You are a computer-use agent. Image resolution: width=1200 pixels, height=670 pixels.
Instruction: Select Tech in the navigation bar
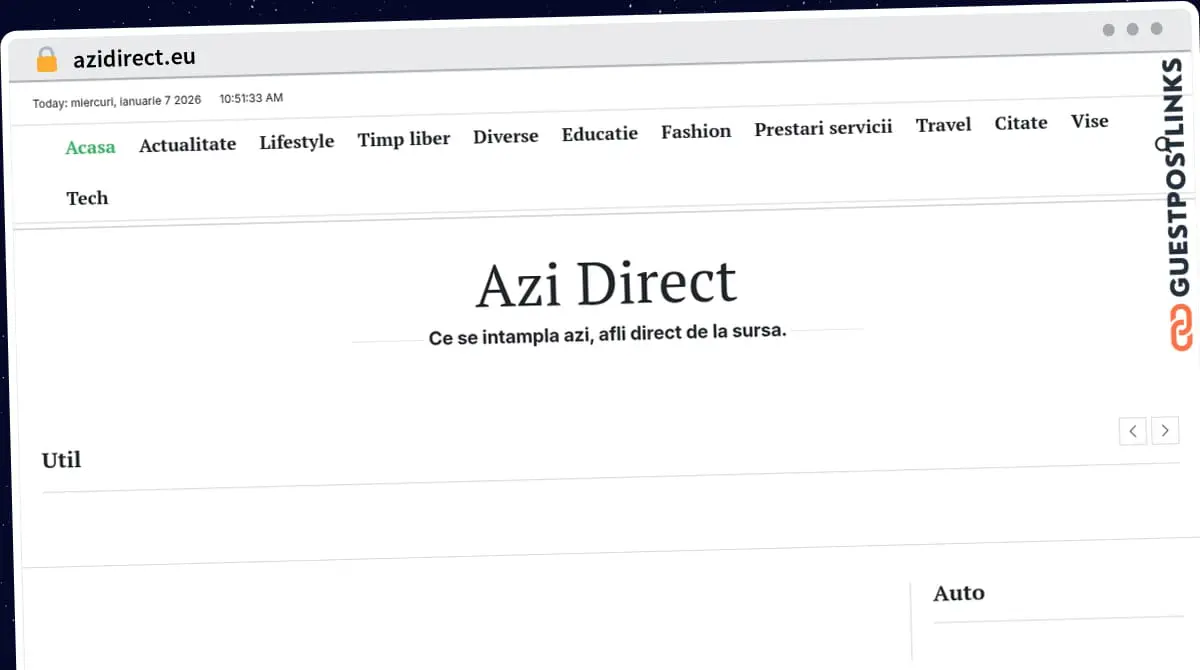[87, 198]
